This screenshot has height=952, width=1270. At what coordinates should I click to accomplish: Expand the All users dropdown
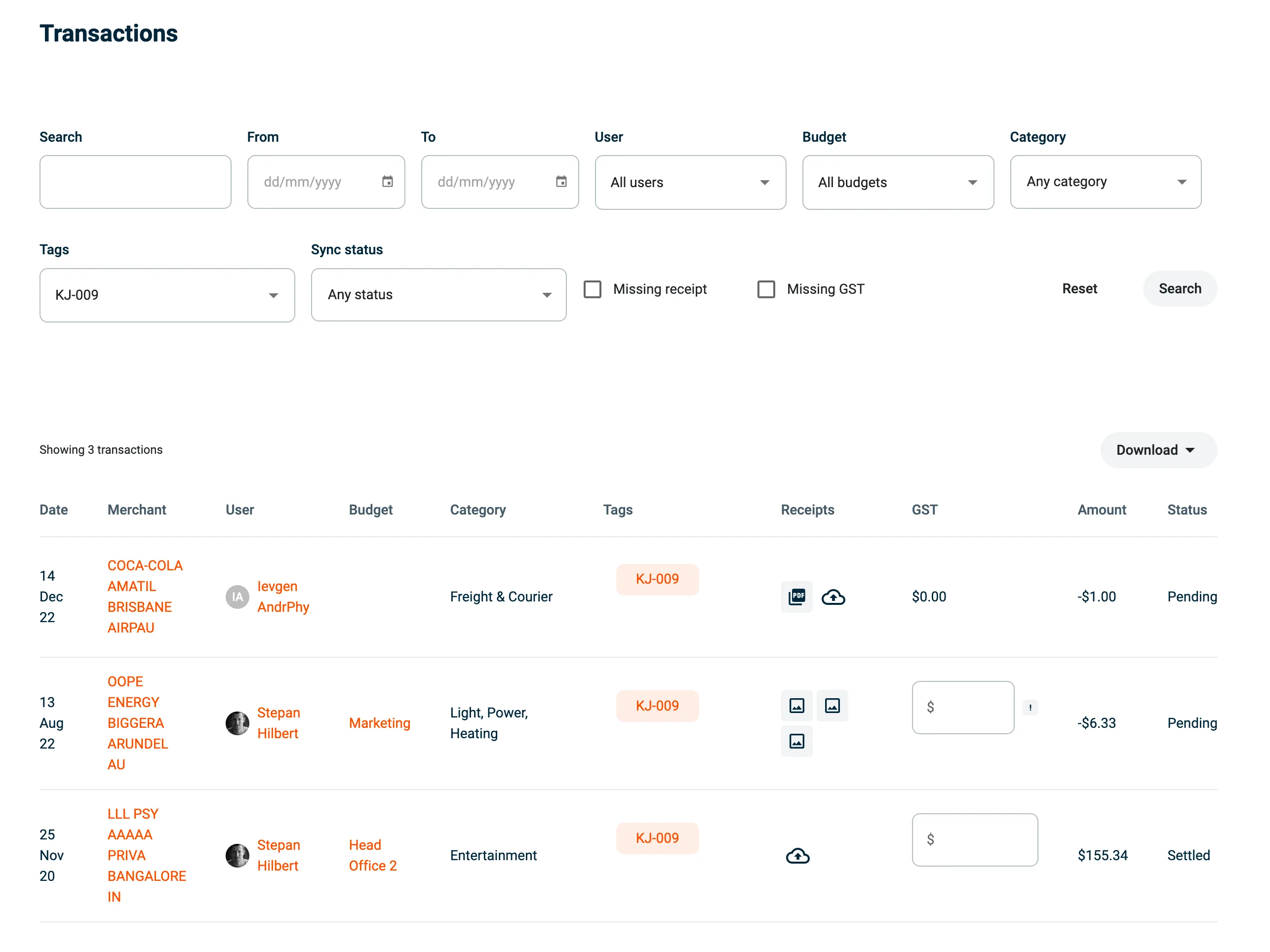coord(690,183)
